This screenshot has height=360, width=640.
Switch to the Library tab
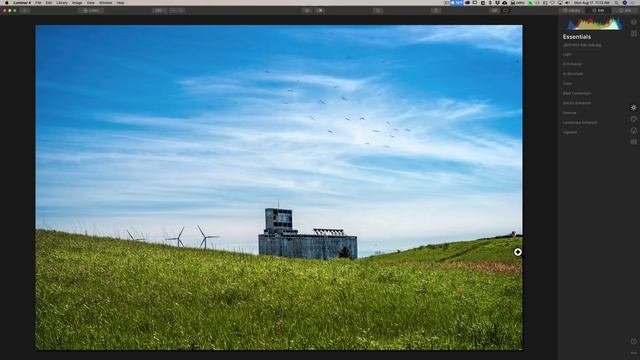click(x=572, y=11)
